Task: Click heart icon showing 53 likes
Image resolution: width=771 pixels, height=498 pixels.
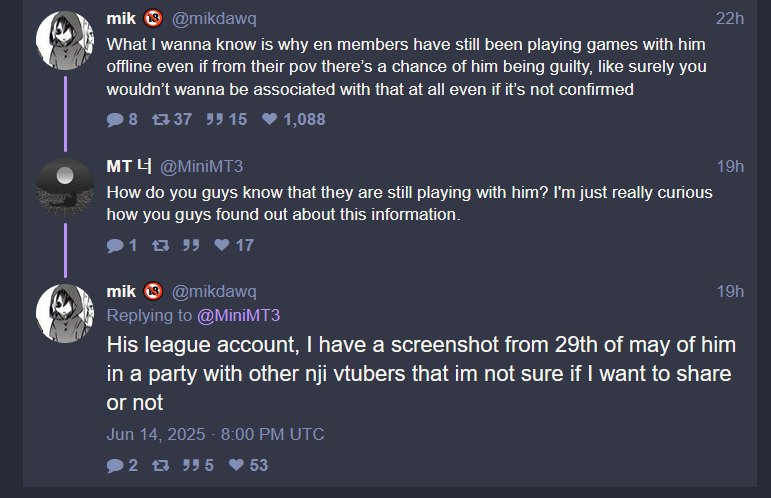Action: [x=237, y=464]
